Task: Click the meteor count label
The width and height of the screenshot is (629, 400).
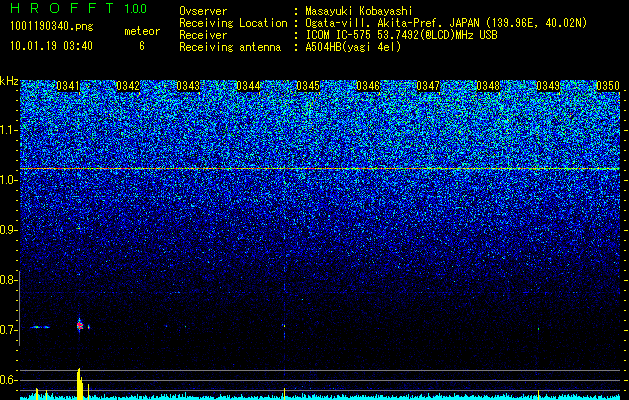Action: (x=142, y=31)
